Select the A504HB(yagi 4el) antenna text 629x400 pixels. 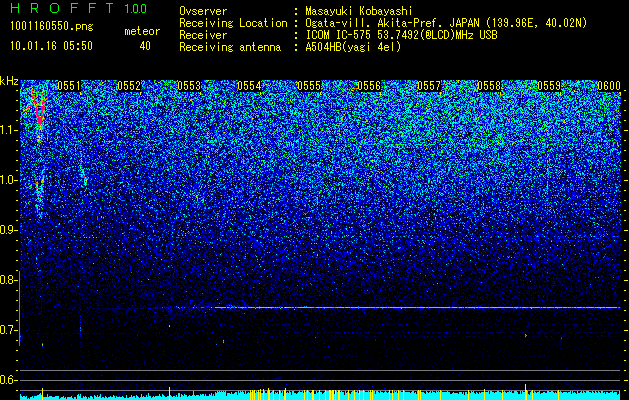pos(353,47)
